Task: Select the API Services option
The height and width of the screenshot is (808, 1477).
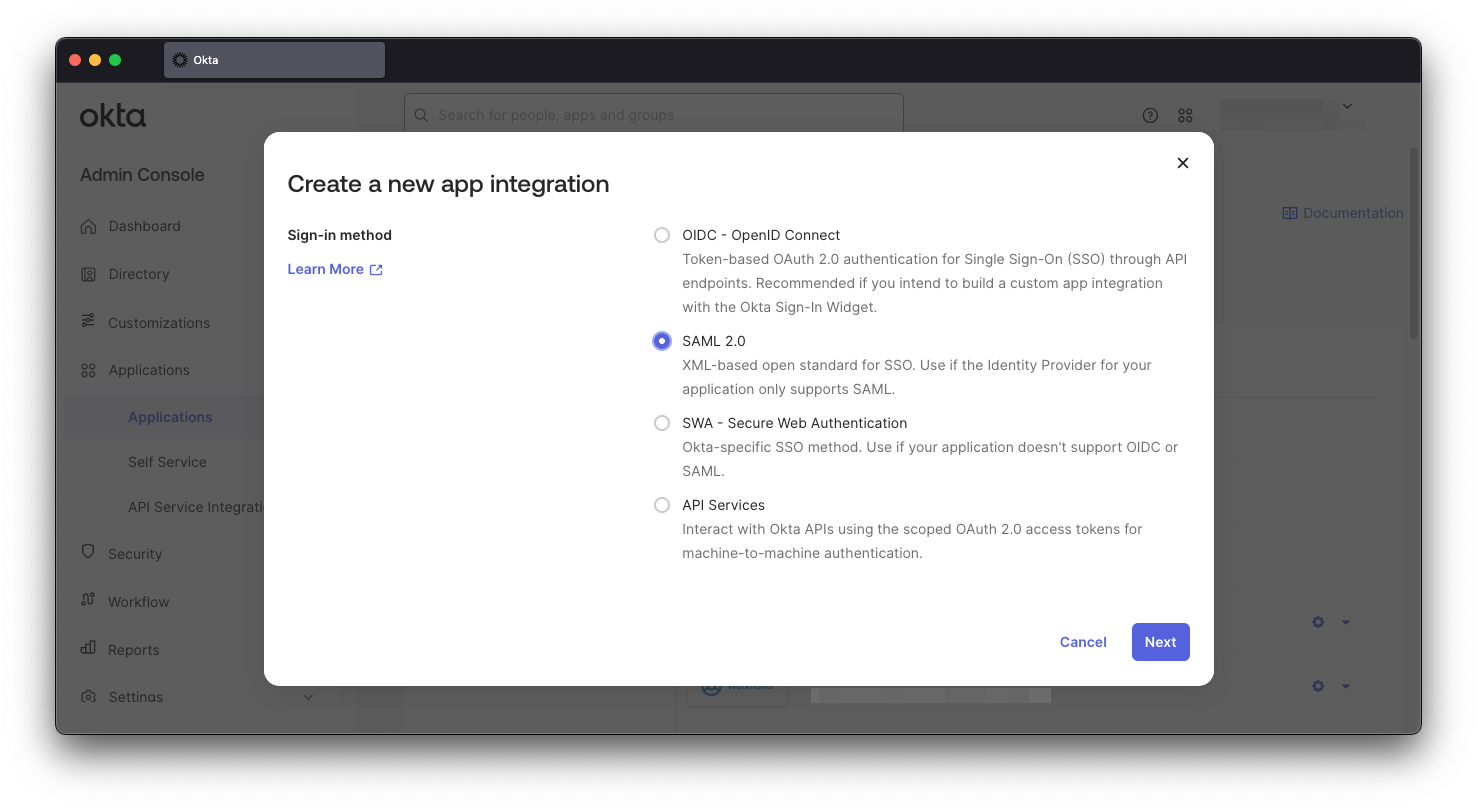Action: click(x=662, y=504)
